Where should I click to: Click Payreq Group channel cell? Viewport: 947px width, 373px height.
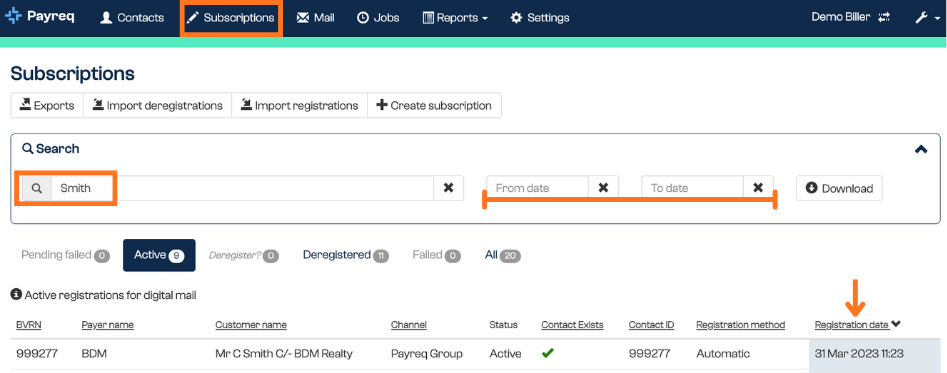coord(427,354)
